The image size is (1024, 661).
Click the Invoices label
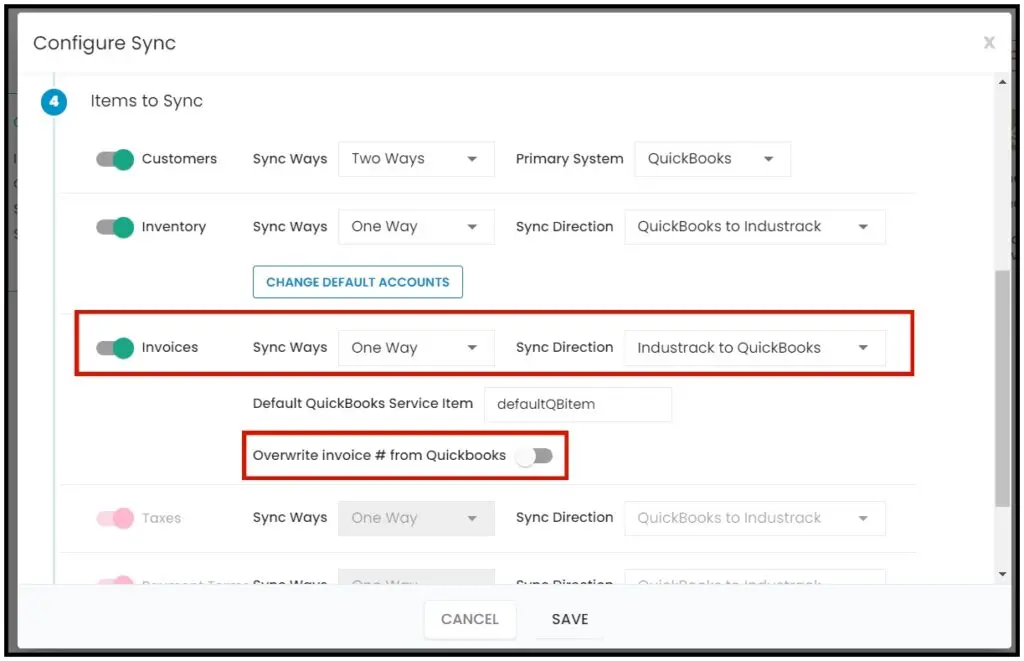pos(170,347)
